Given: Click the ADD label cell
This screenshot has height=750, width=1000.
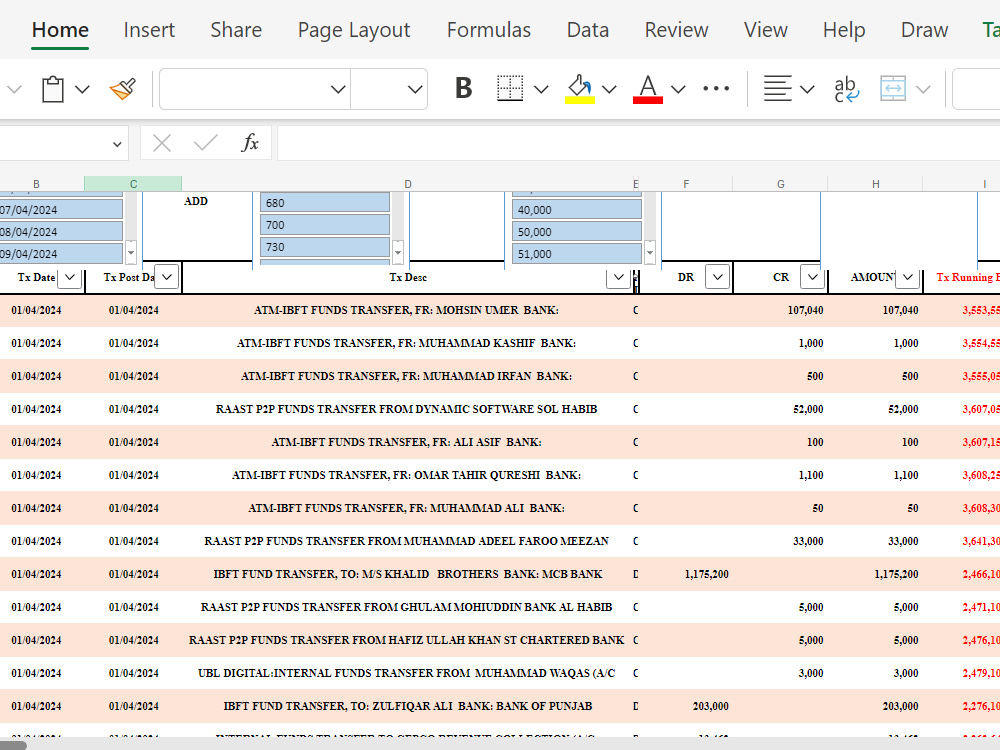Looking at the screenshot, I should pyautogui.click(x=196, y=202).
